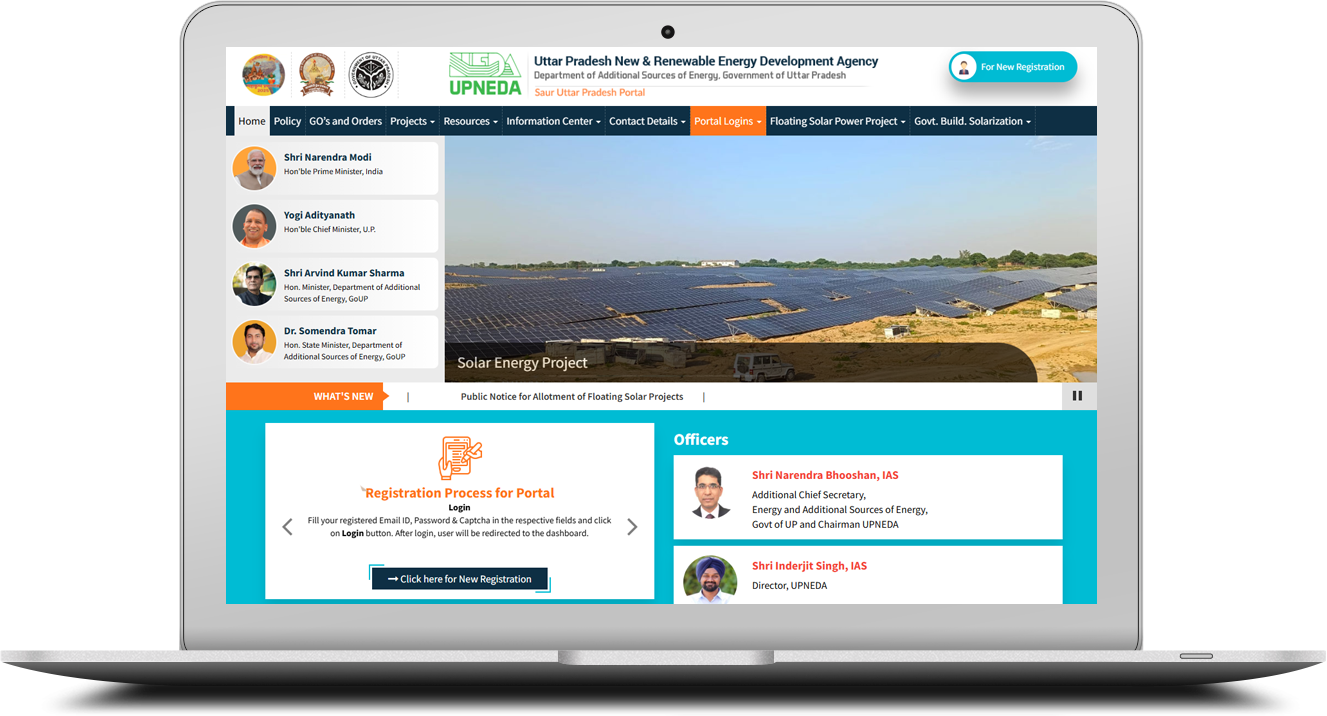Click Dr. Somendra Tomar's photo
This screenshot has width=1327, height=716.
point(254,342)
